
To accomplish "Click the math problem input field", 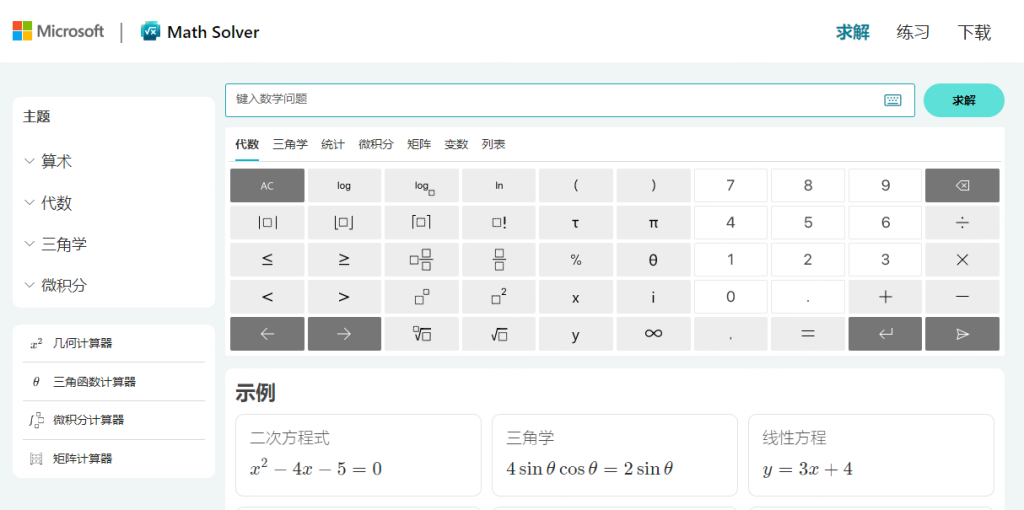I will (569, 100).
